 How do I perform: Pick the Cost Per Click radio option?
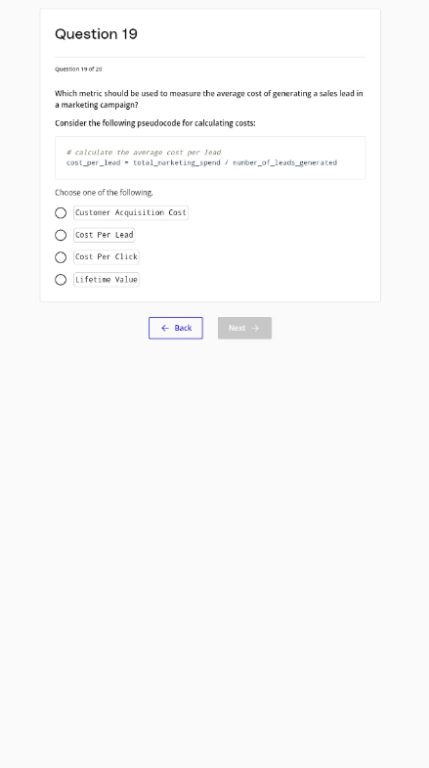coord(61,258)
